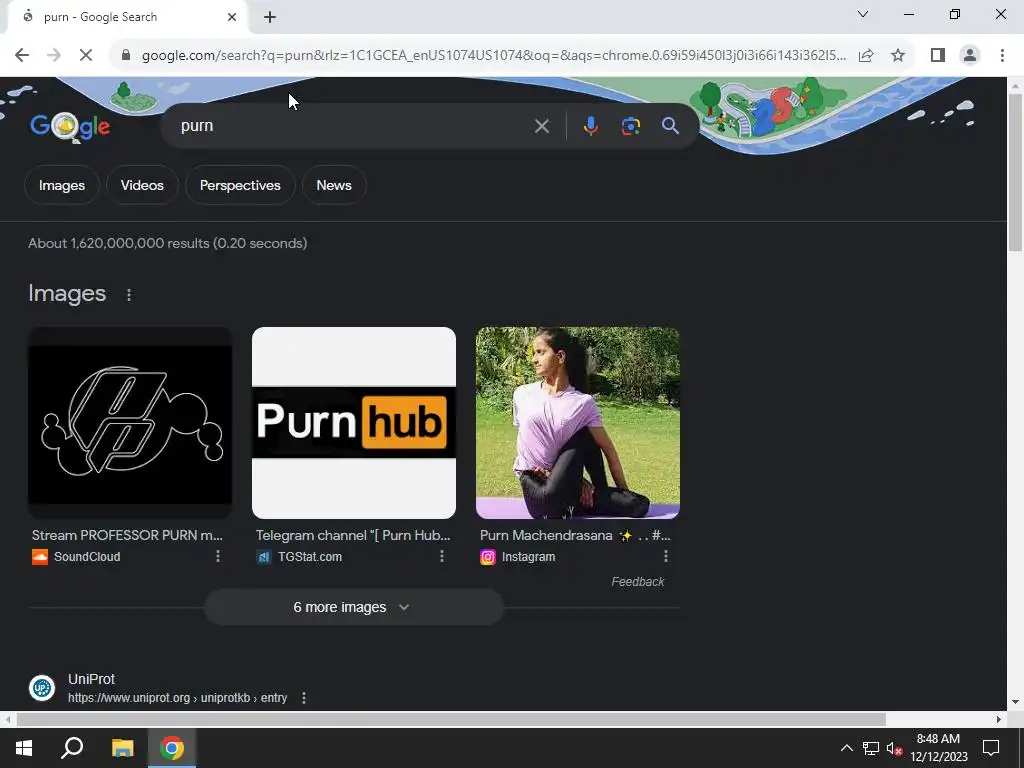Open options beside Images heading
This screenshot has height=768, width=1024.
pos(129,295)
